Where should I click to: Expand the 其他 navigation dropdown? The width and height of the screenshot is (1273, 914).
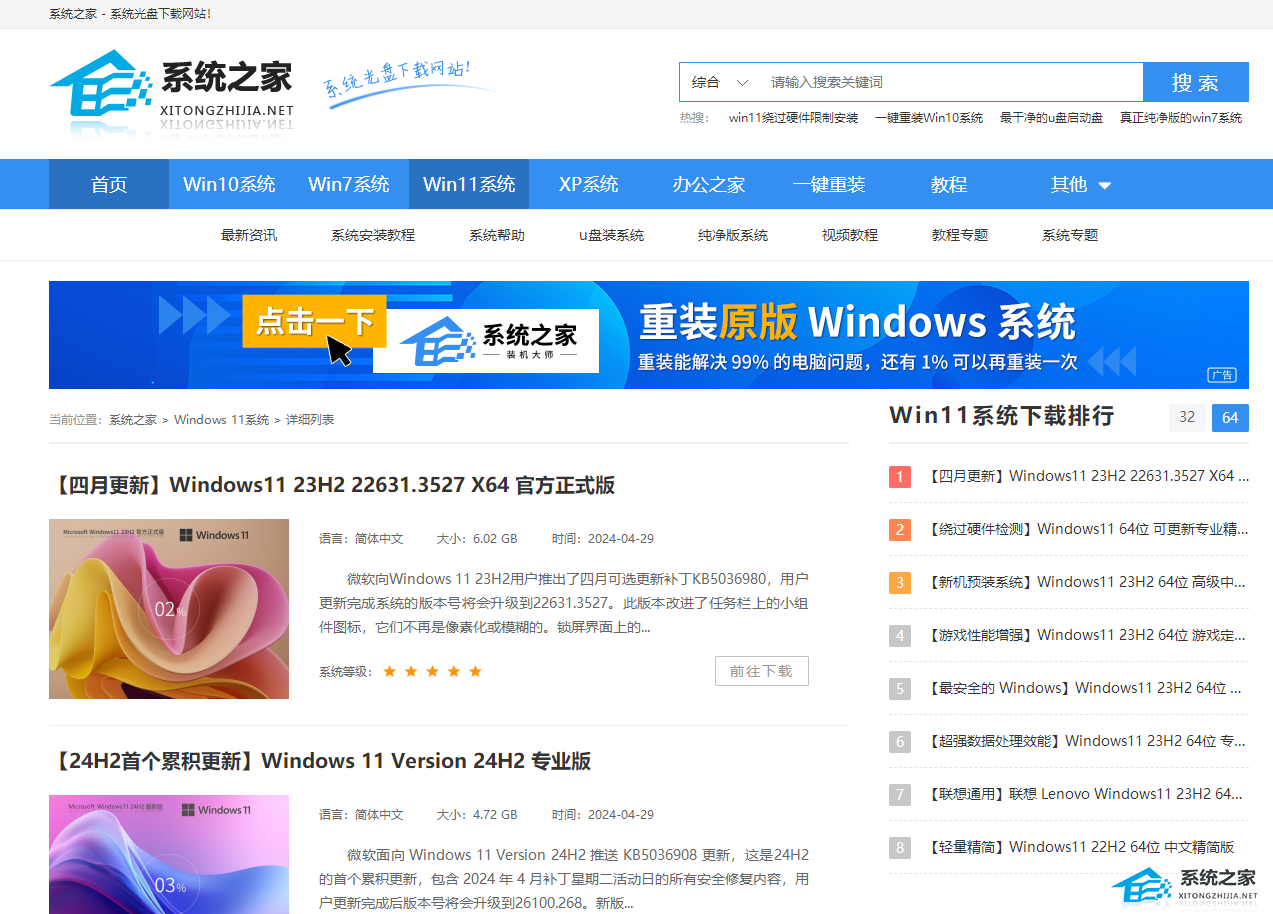pyautogui.click(x=1081, y=184)
